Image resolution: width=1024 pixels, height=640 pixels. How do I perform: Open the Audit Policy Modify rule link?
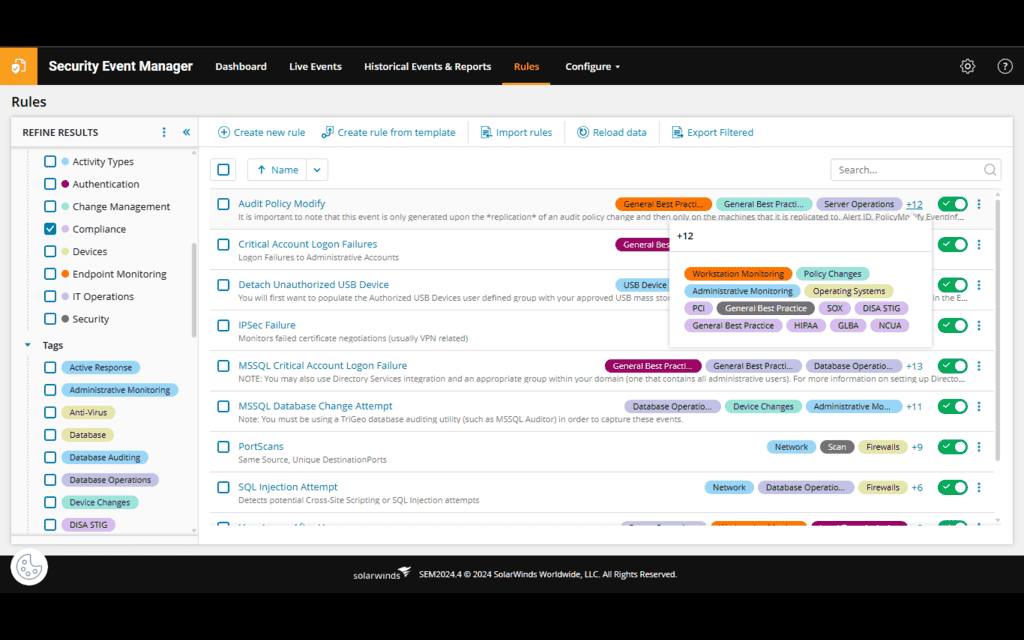[x=281, y=204]
